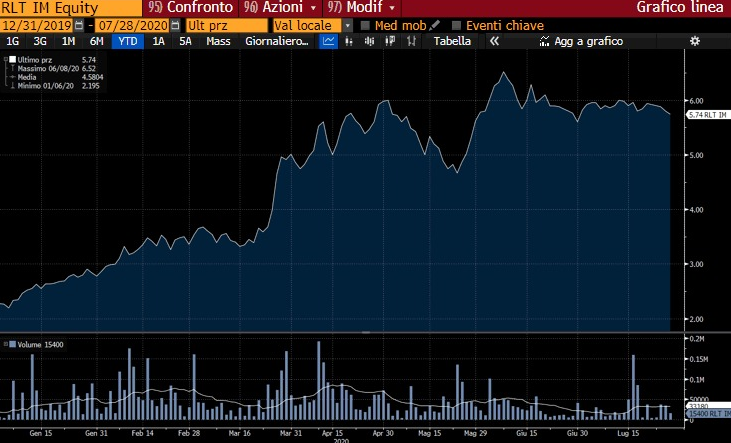
Task: Select the flag-shaped chart style icon
Action: click(x=390, y=41)
